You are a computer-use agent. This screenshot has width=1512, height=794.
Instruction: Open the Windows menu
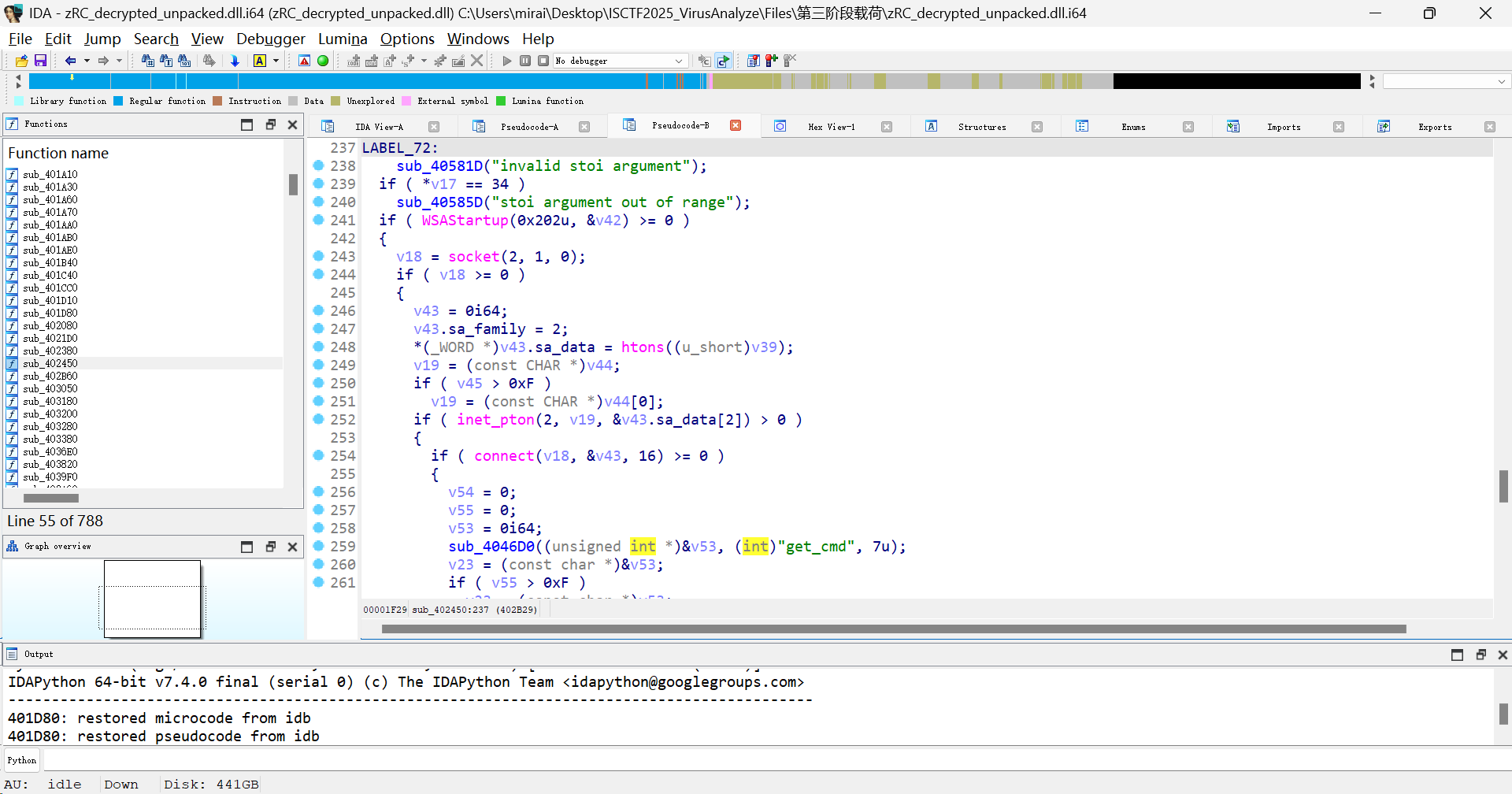[478, 39]
